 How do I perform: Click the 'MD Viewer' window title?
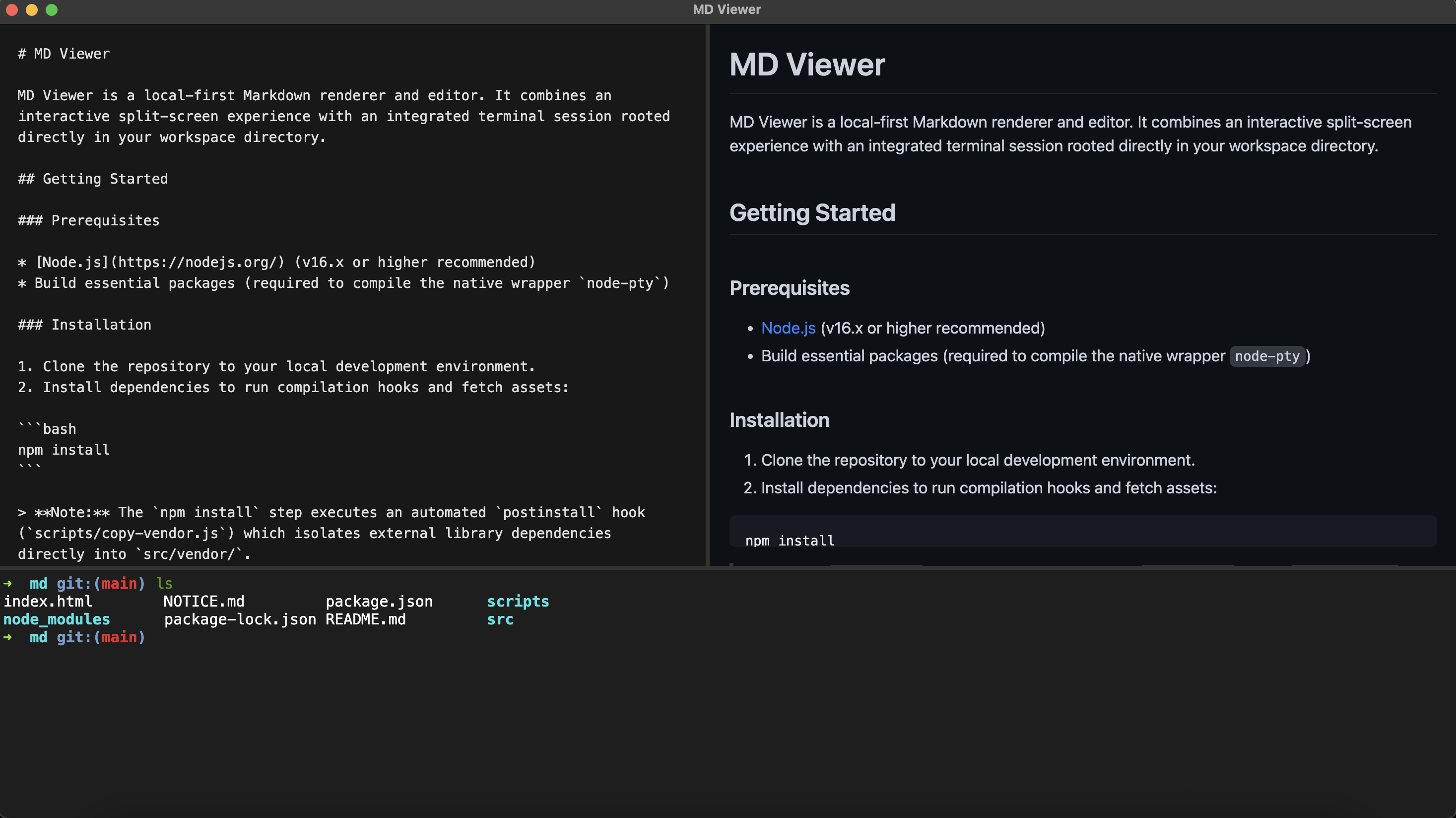[727, 9]
